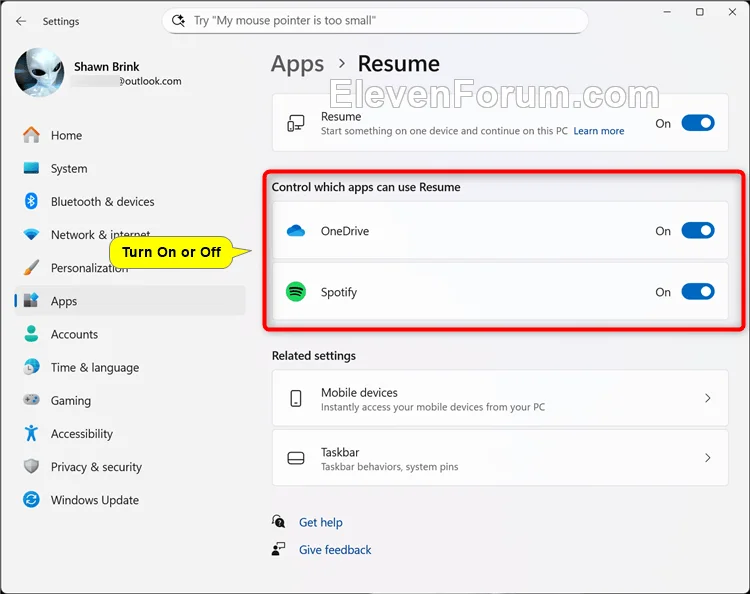This screenshot has height=594, width=750.
Task: Click the Apps sidebar icon
Action: click(32, 300)
